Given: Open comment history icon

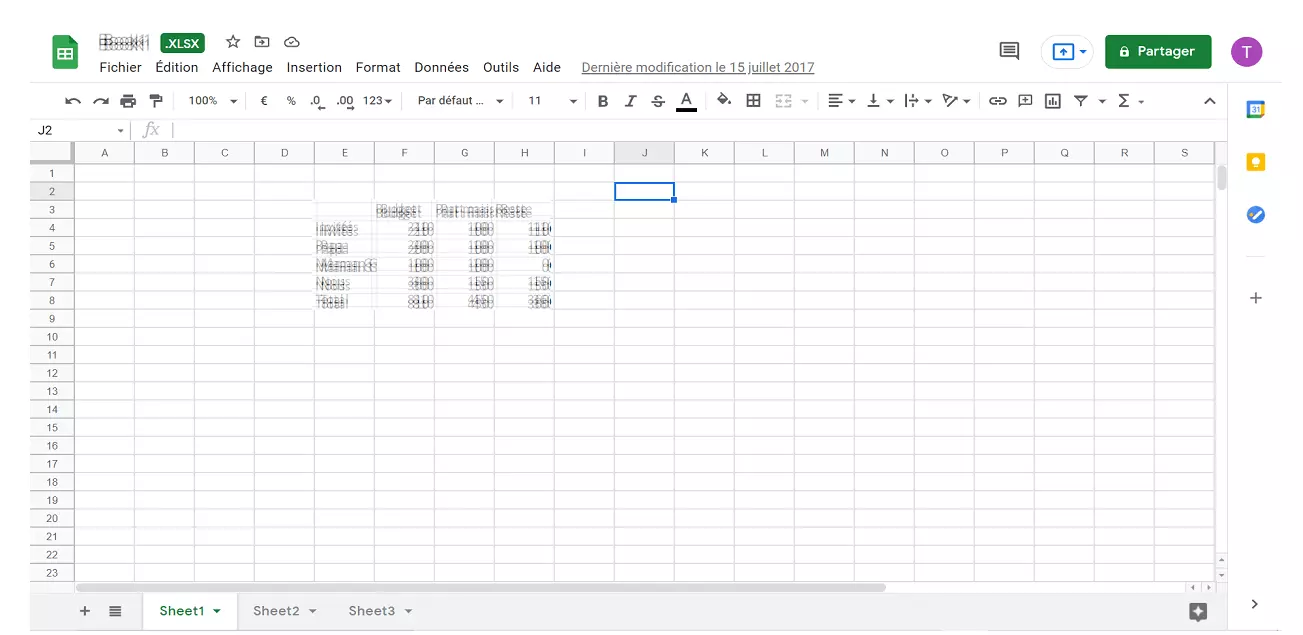Looking at the screenshot, I should coord(1010,51).
